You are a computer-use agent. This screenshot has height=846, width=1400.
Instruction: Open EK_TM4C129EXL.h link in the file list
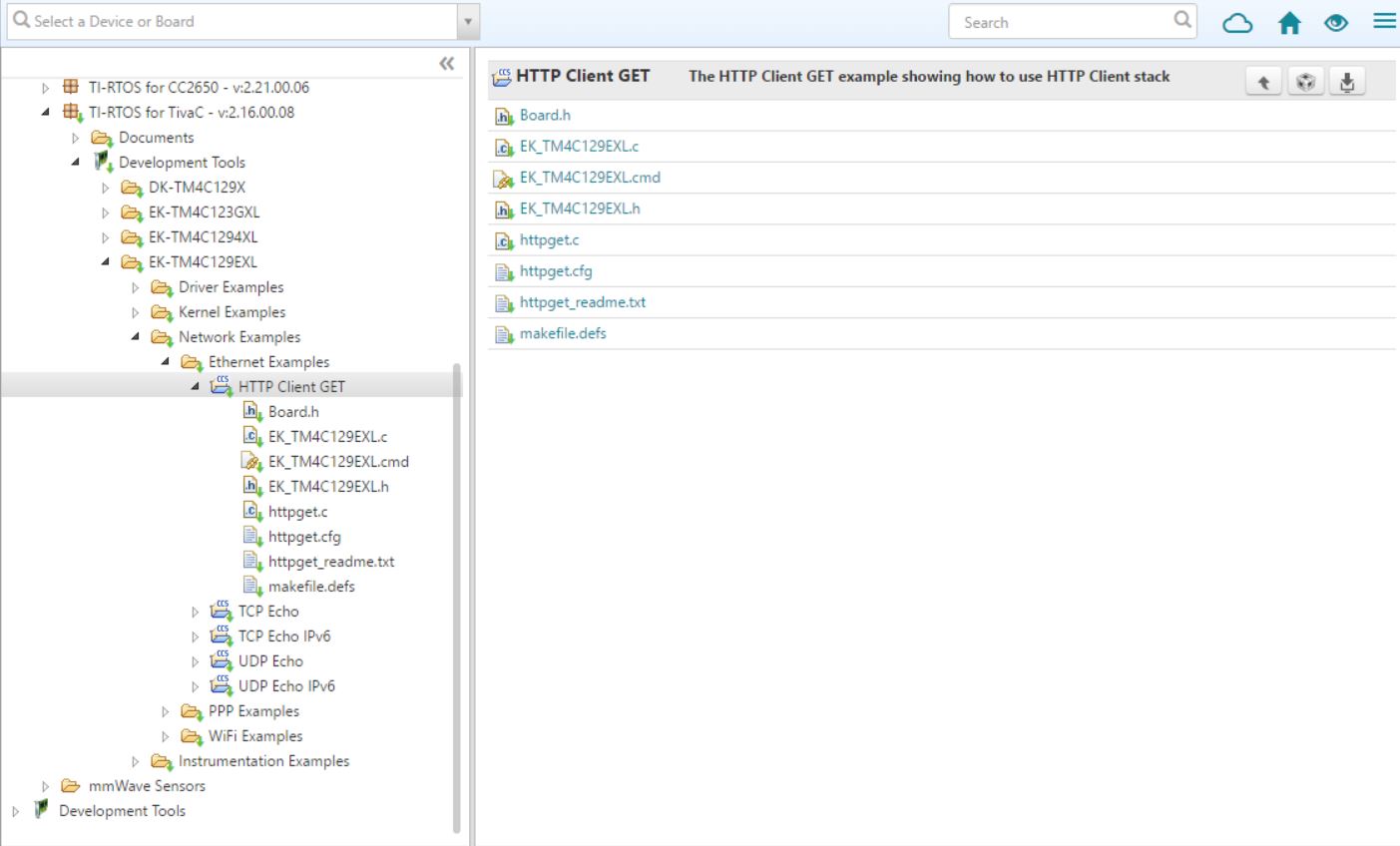click(580, 209)
